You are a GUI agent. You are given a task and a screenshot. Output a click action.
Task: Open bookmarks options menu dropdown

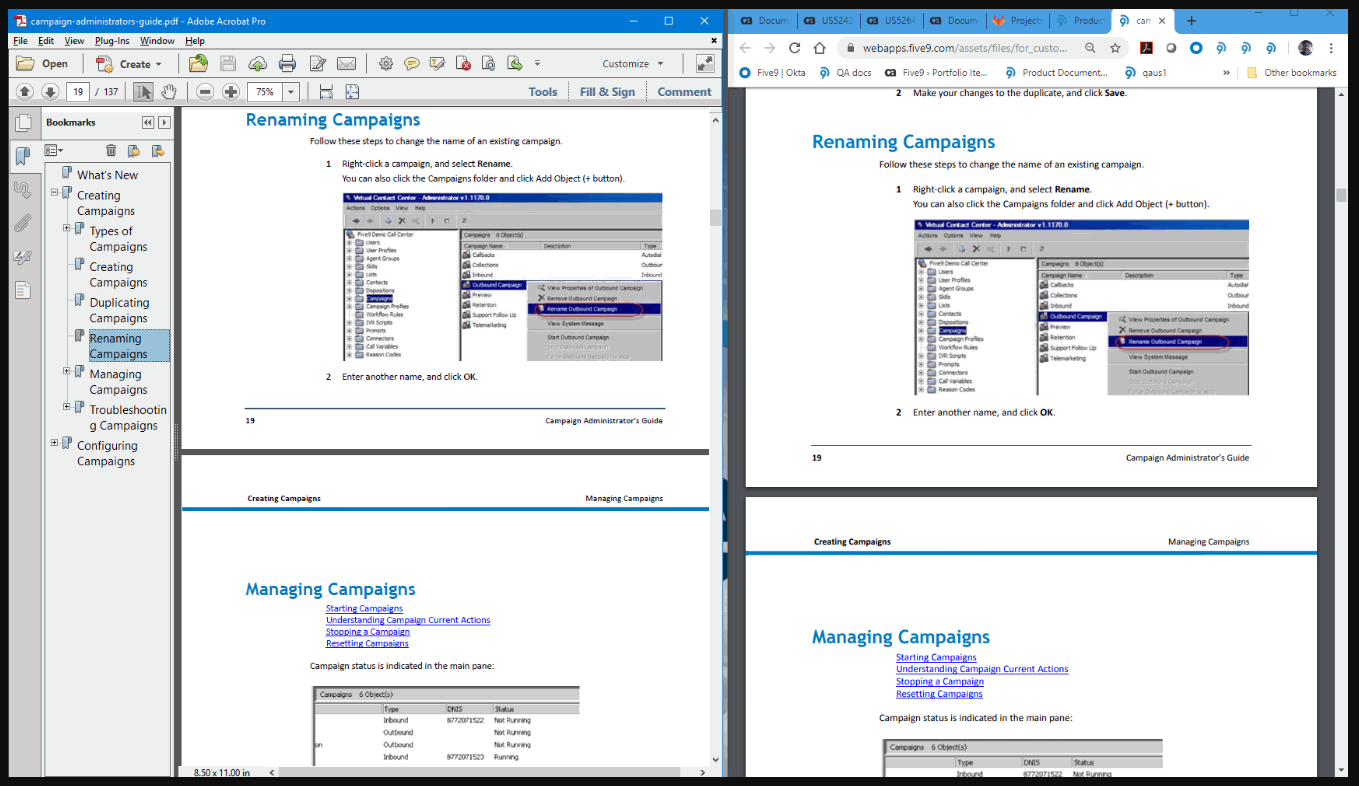pyautogui.click(x=54, y=151)
